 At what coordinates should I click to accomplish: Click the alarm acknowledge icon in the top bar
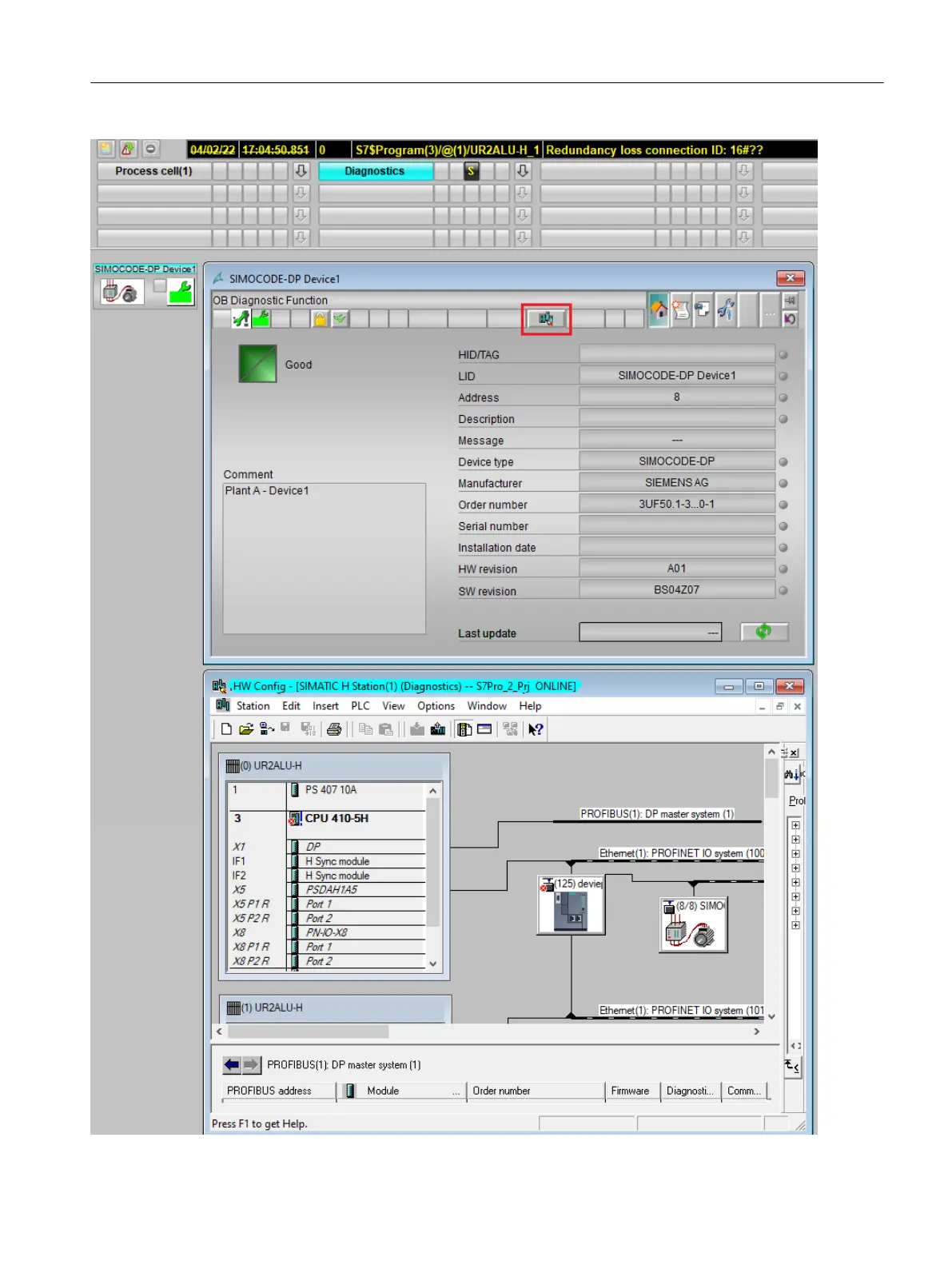(x=128, y=149)
